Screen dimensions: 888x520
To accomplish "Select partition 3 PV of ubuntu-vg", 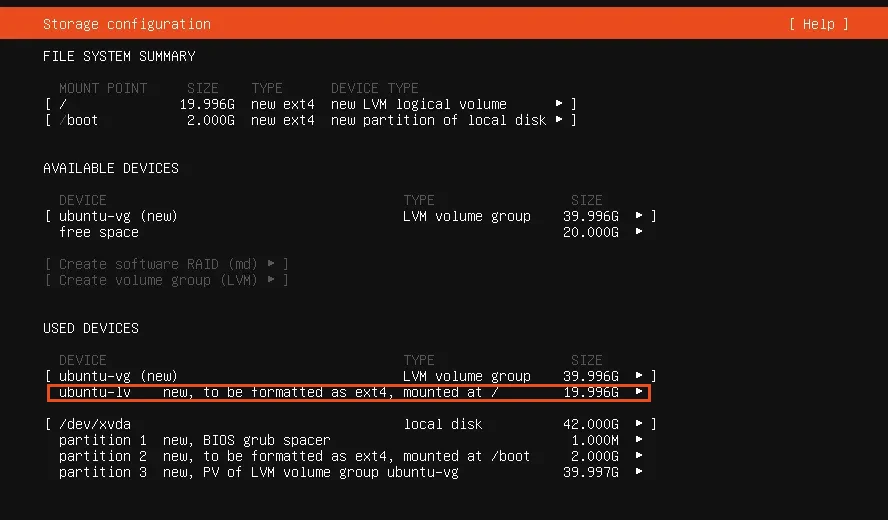I will pos(258,472).
